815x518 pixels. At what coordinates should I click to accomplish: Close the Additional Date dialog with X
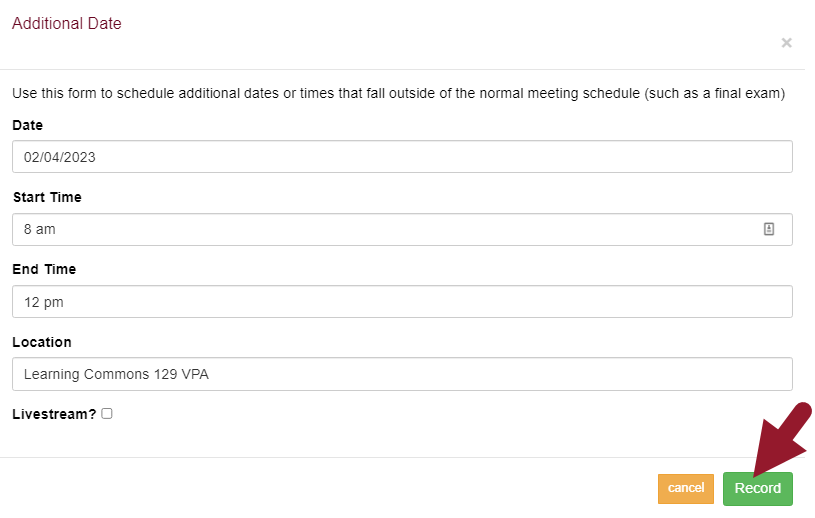tap(786, 43)
